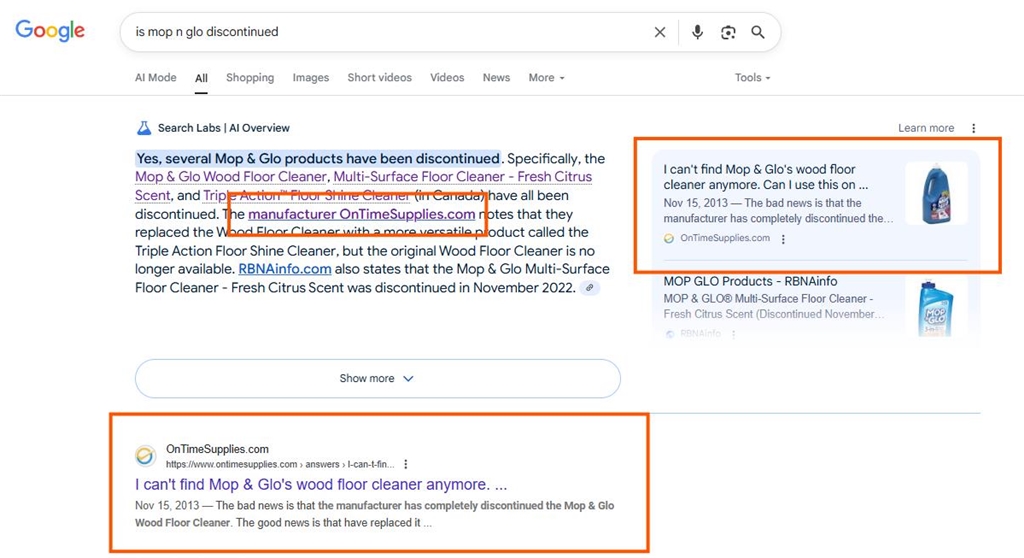Click the Google logo
Image resolution: width=1024 pixels, height=558 pixels.
[50, 30]
